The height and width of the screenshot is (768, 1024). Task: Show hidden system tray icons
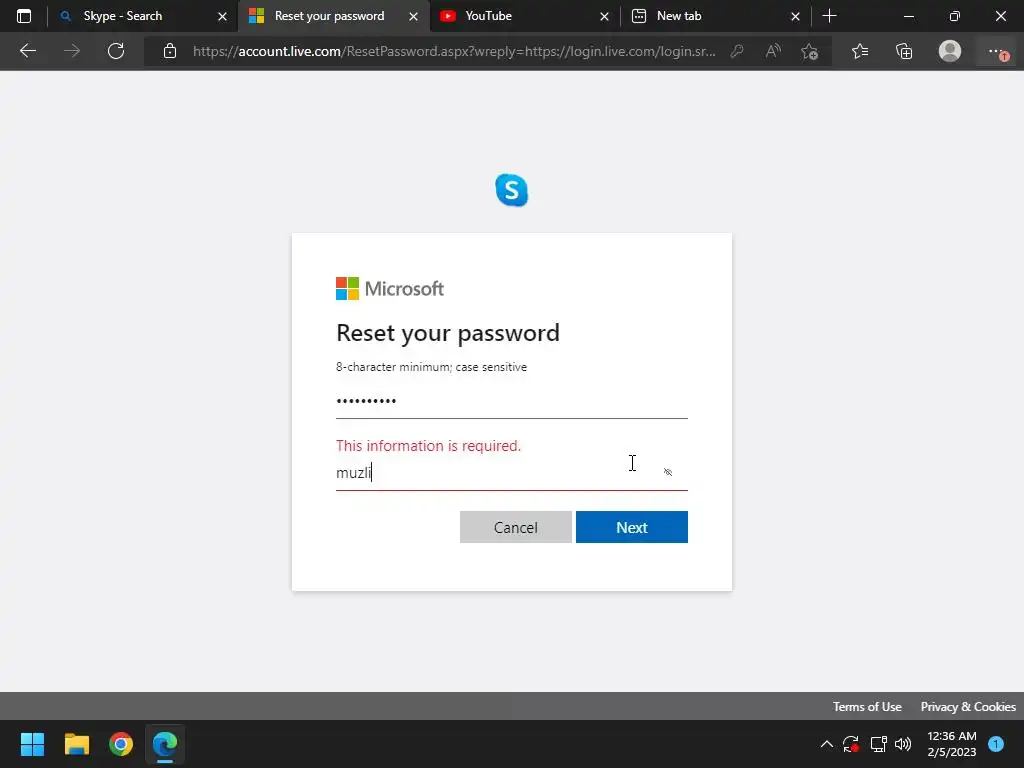826,744
